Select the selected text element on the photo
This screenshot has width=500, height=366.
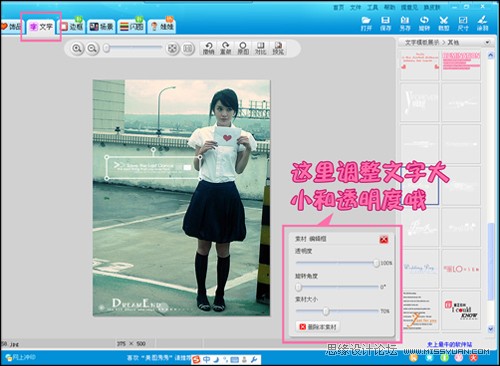pos(153,168)
